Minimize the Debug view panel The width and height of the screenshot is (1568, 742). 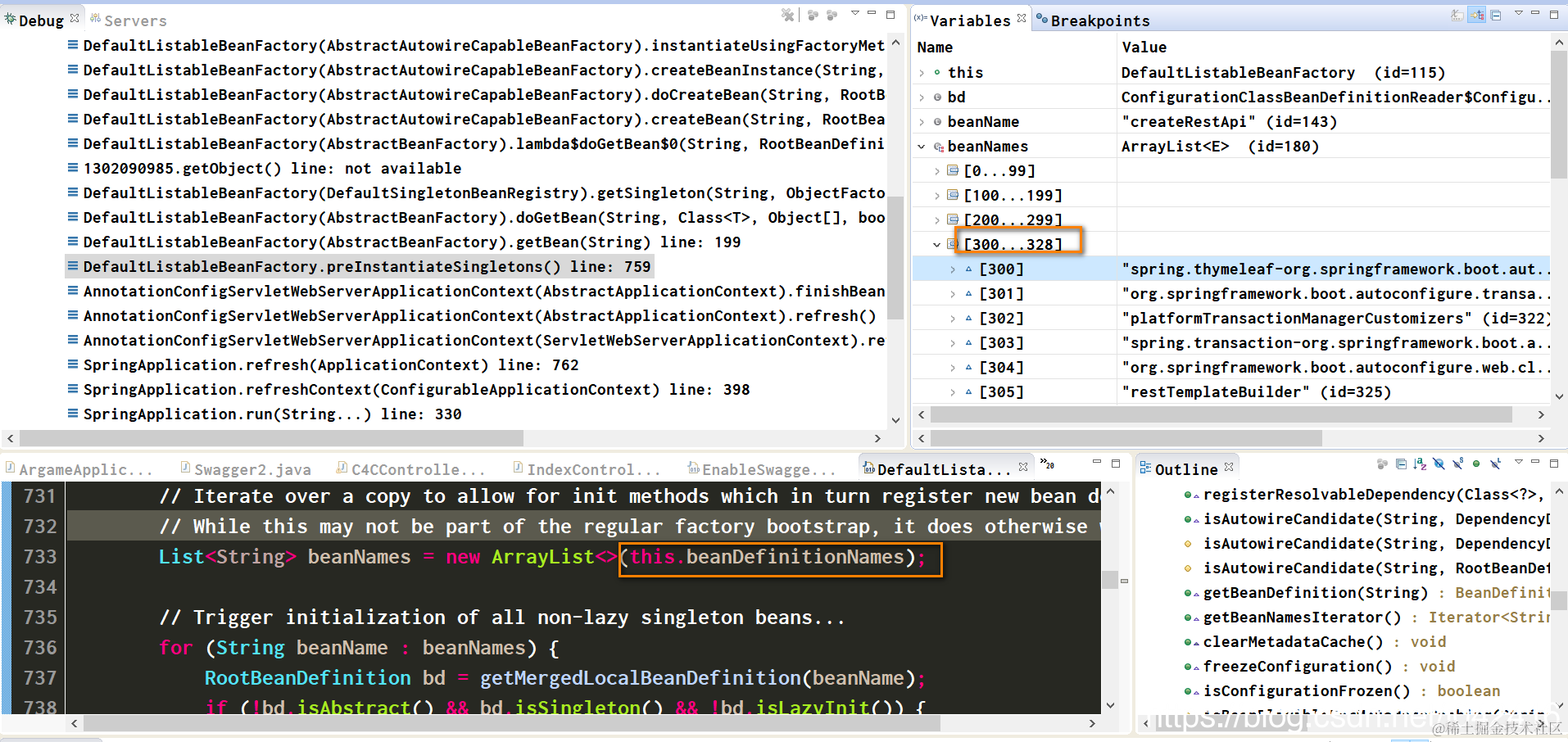[x=872, y=13]
